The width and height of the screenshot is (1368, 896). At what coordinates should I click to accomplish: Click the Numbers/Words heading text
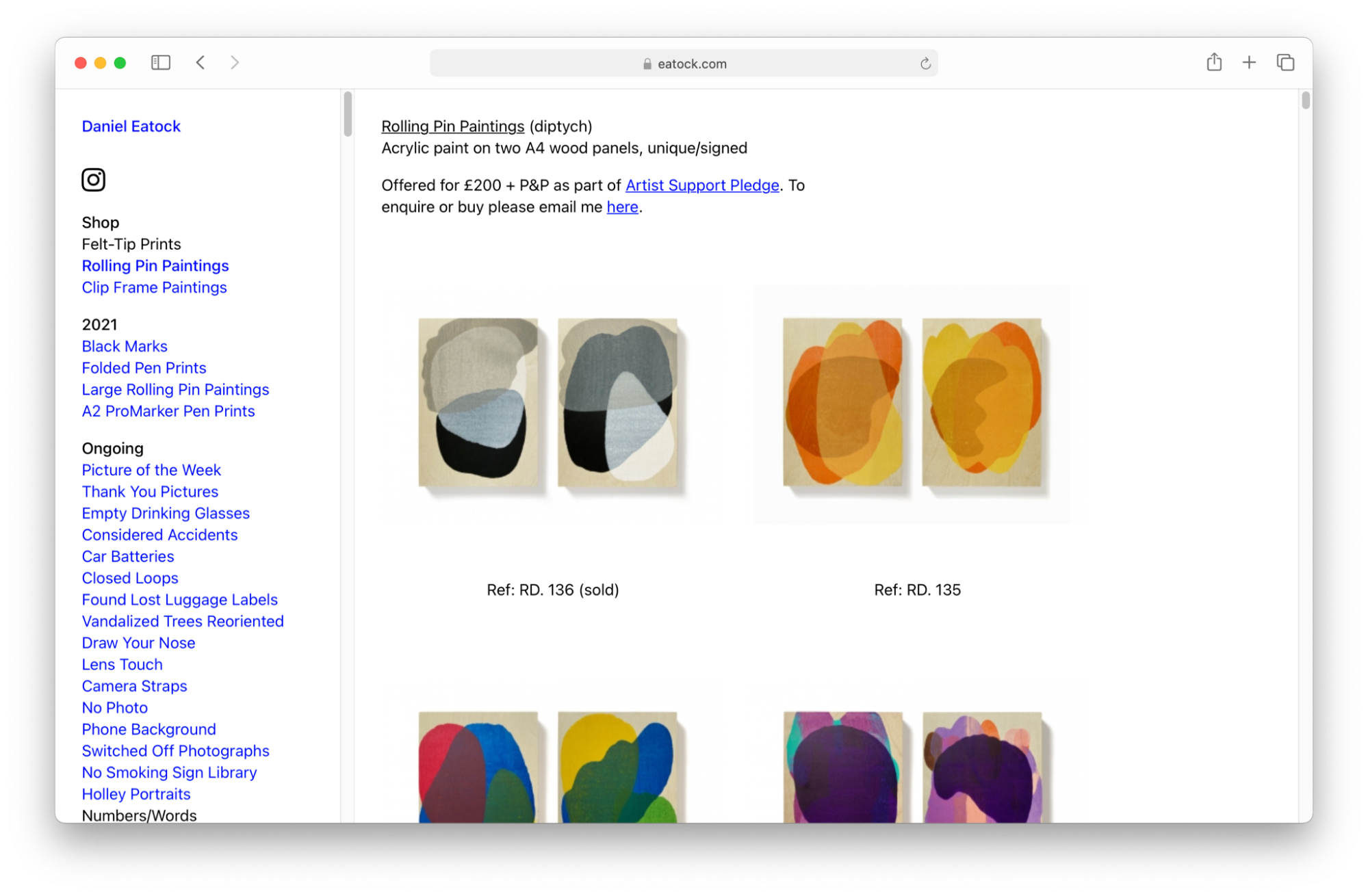139,816
